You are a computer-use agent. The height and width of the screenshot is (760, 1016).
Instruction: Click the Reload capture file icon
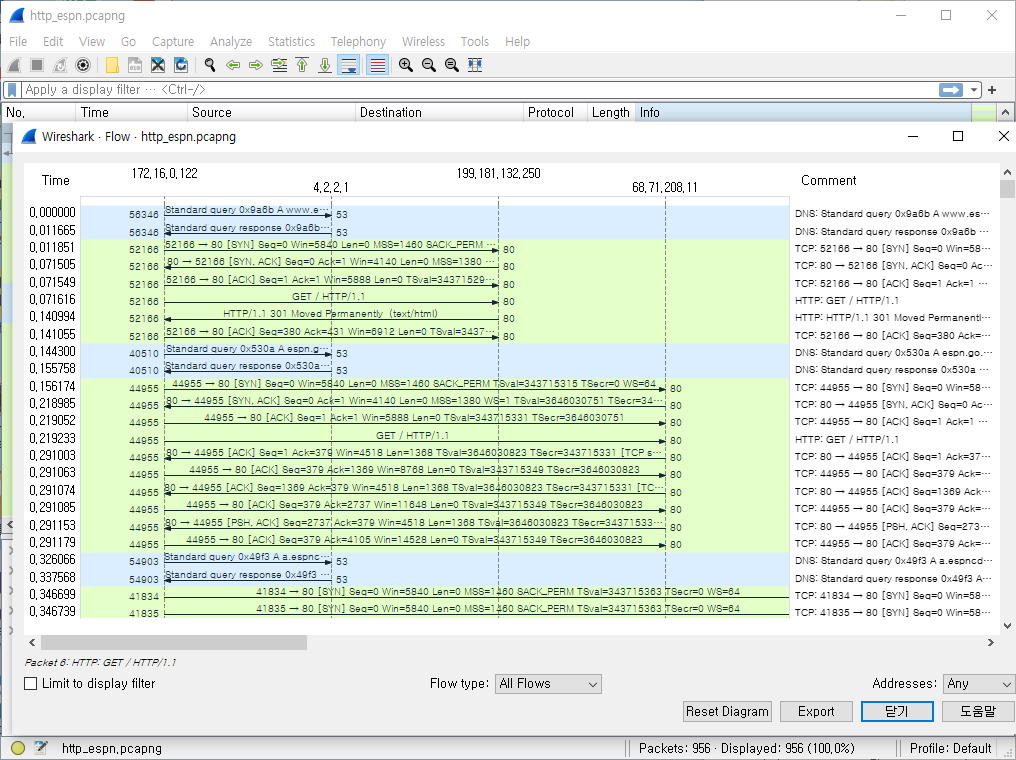coord(181,65)
